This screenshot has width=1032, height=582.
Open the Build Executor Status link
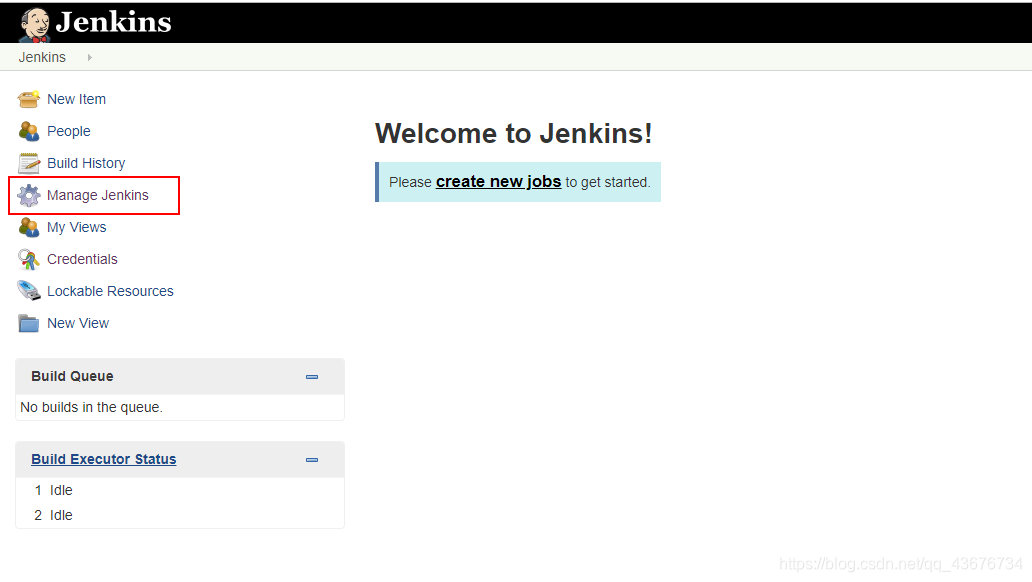(104, 460)
